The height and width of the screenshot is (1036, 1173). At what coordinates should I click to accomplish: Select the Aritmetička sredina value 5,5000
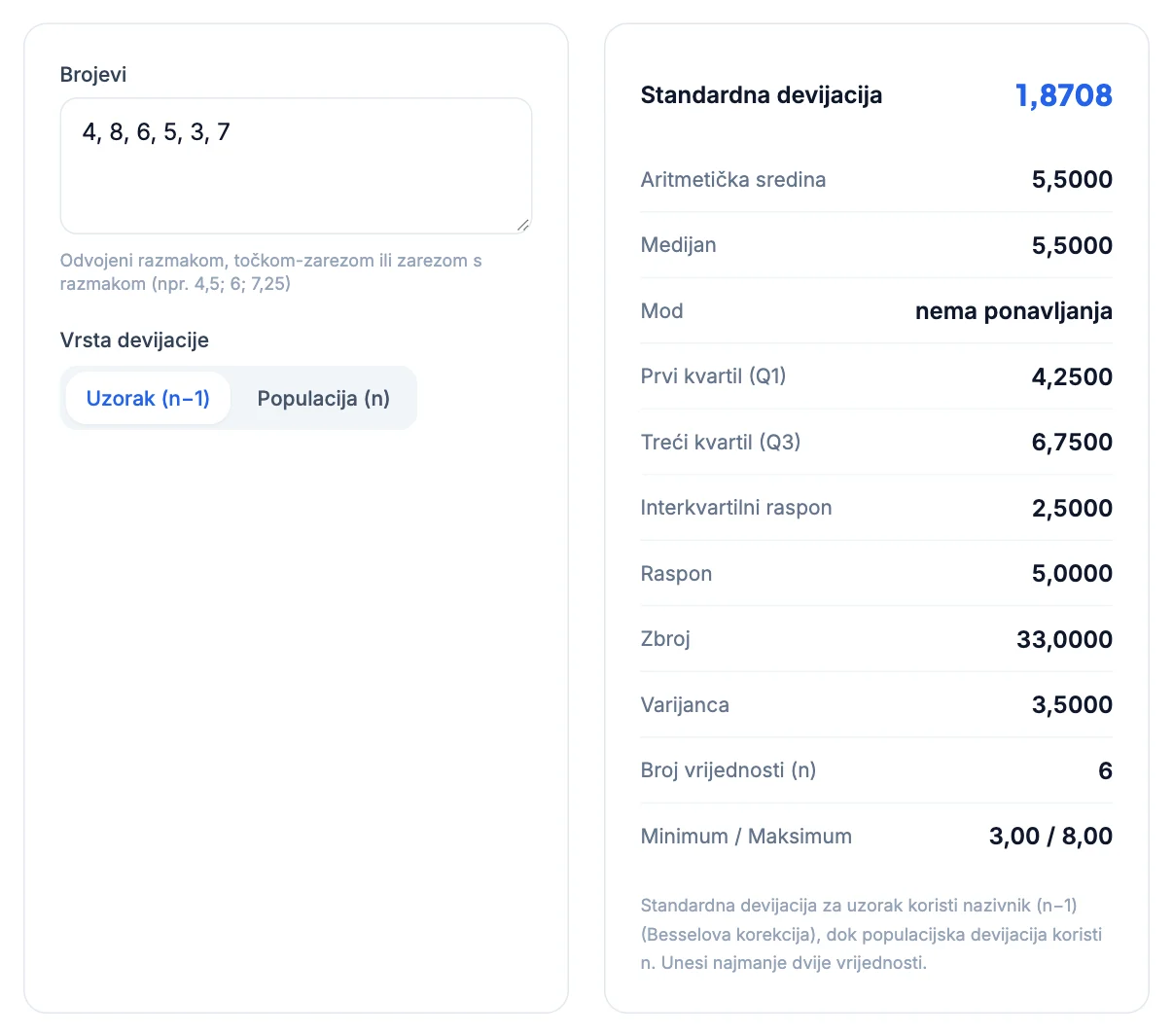coord(1072,179)
